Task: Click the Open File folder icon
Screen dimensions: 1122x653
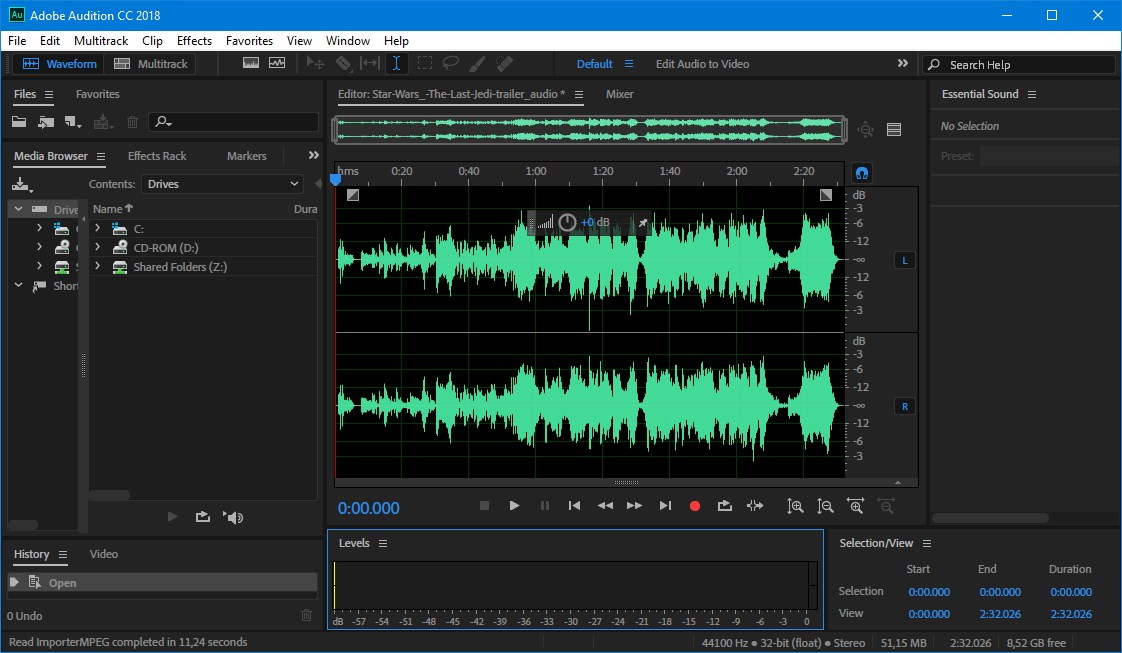Action: point(19,122)
